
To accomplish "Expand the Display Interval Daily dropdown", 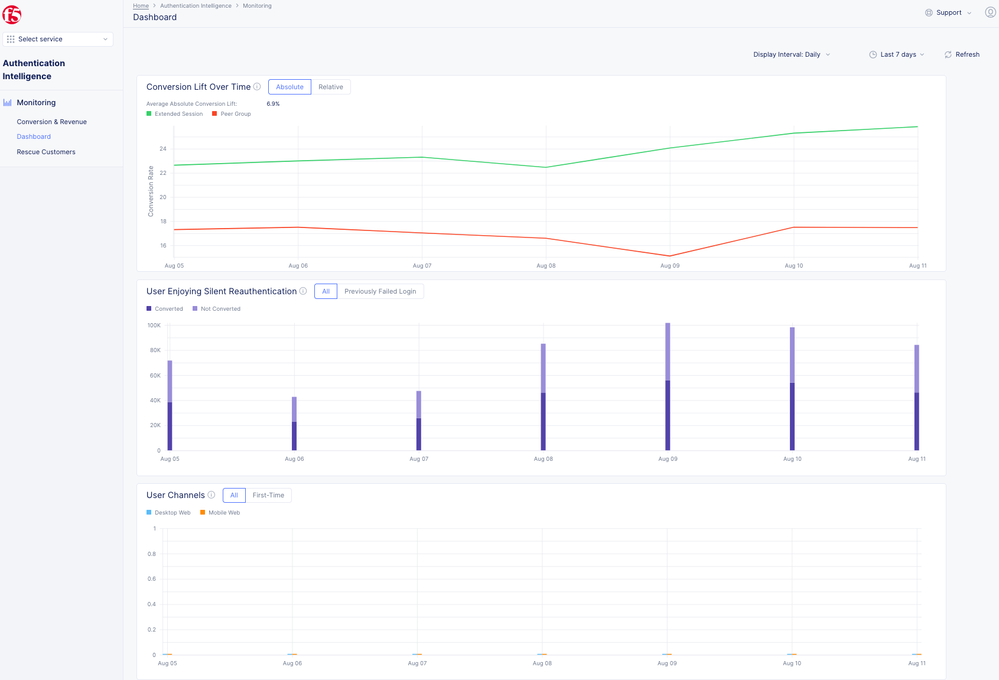I will point(791,55).
